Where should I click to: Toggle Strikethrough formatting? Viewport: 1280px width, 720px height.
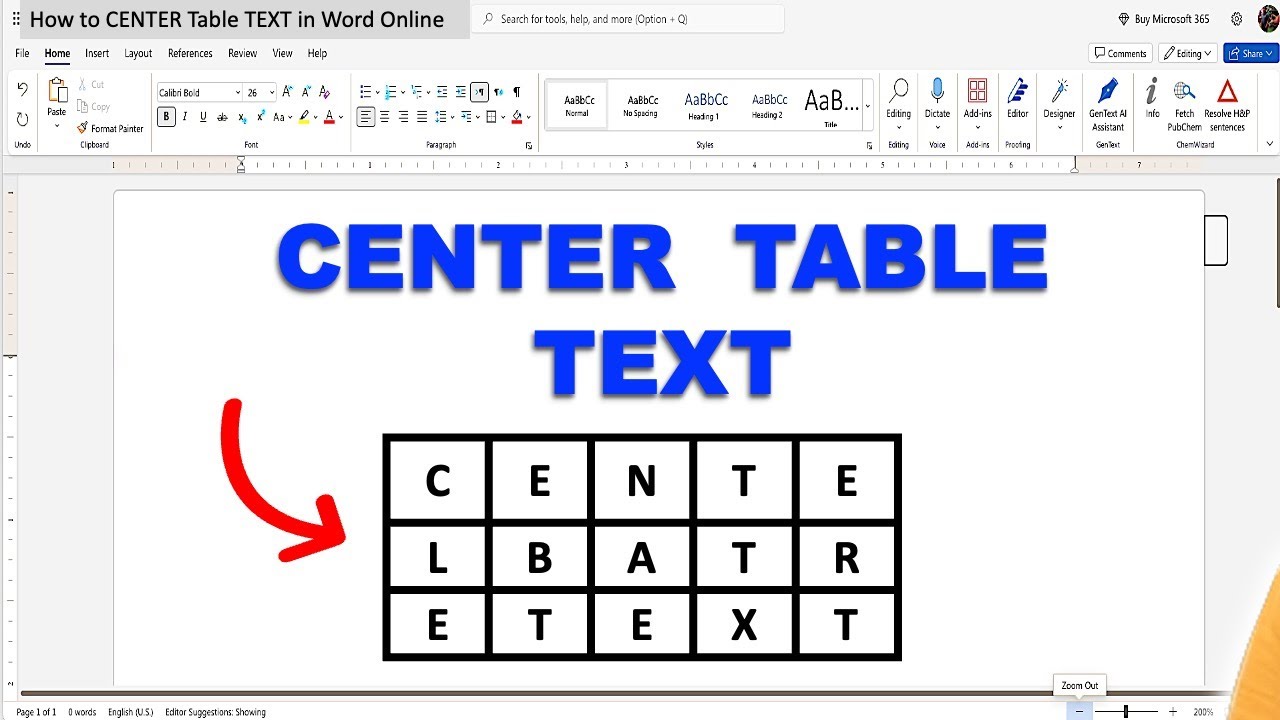click(222, 117)
